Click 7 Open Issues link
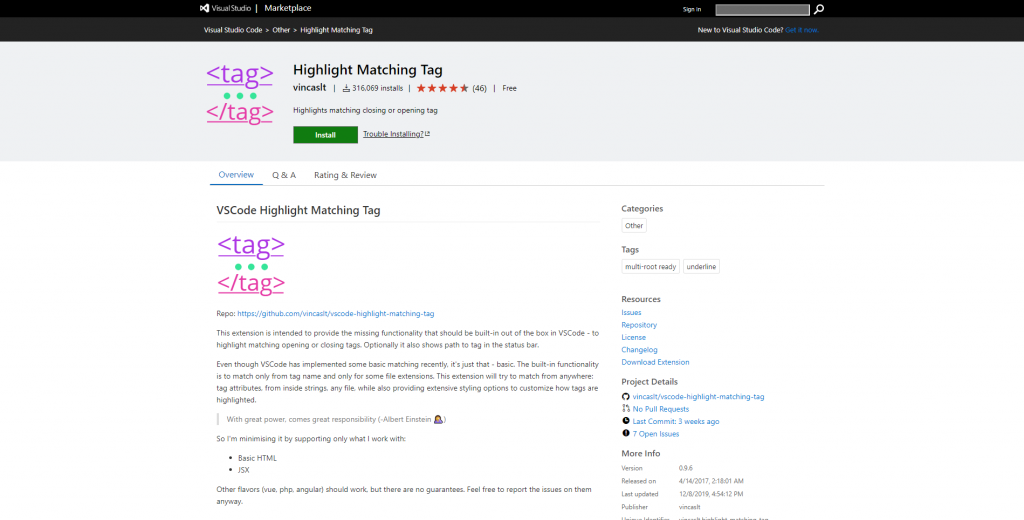Screen dimensions: 1024x520 click(656, 434)
